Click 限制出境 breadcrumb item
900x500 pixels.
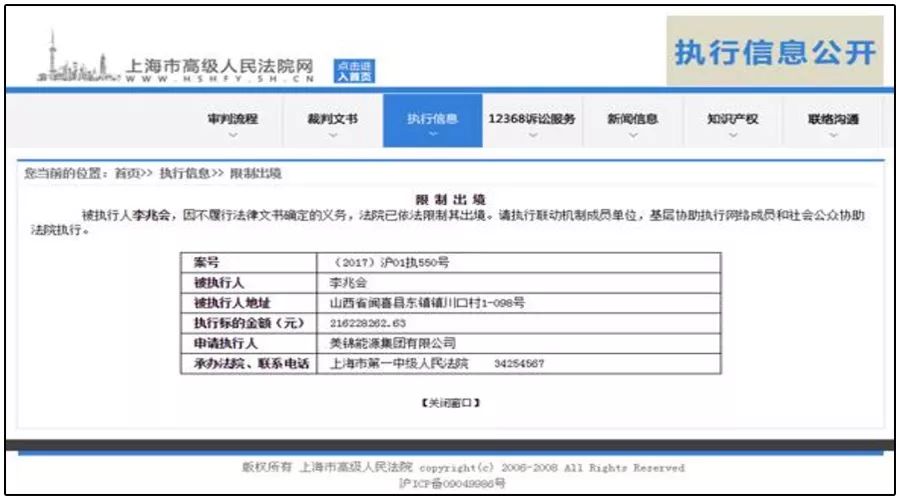(x=255, y=173)
